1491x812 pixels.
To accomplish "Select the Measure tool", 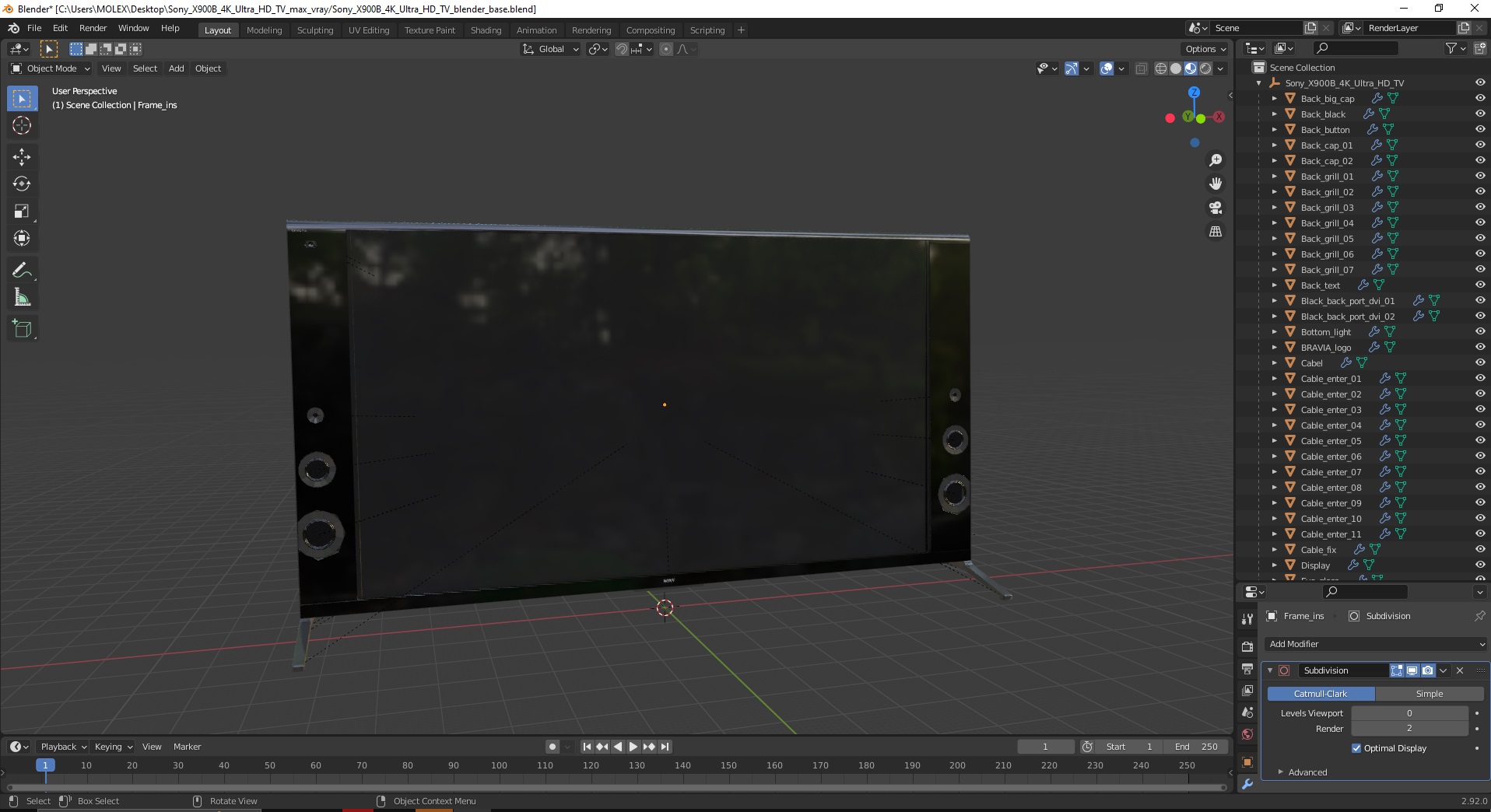I will [x=22, y=298].
